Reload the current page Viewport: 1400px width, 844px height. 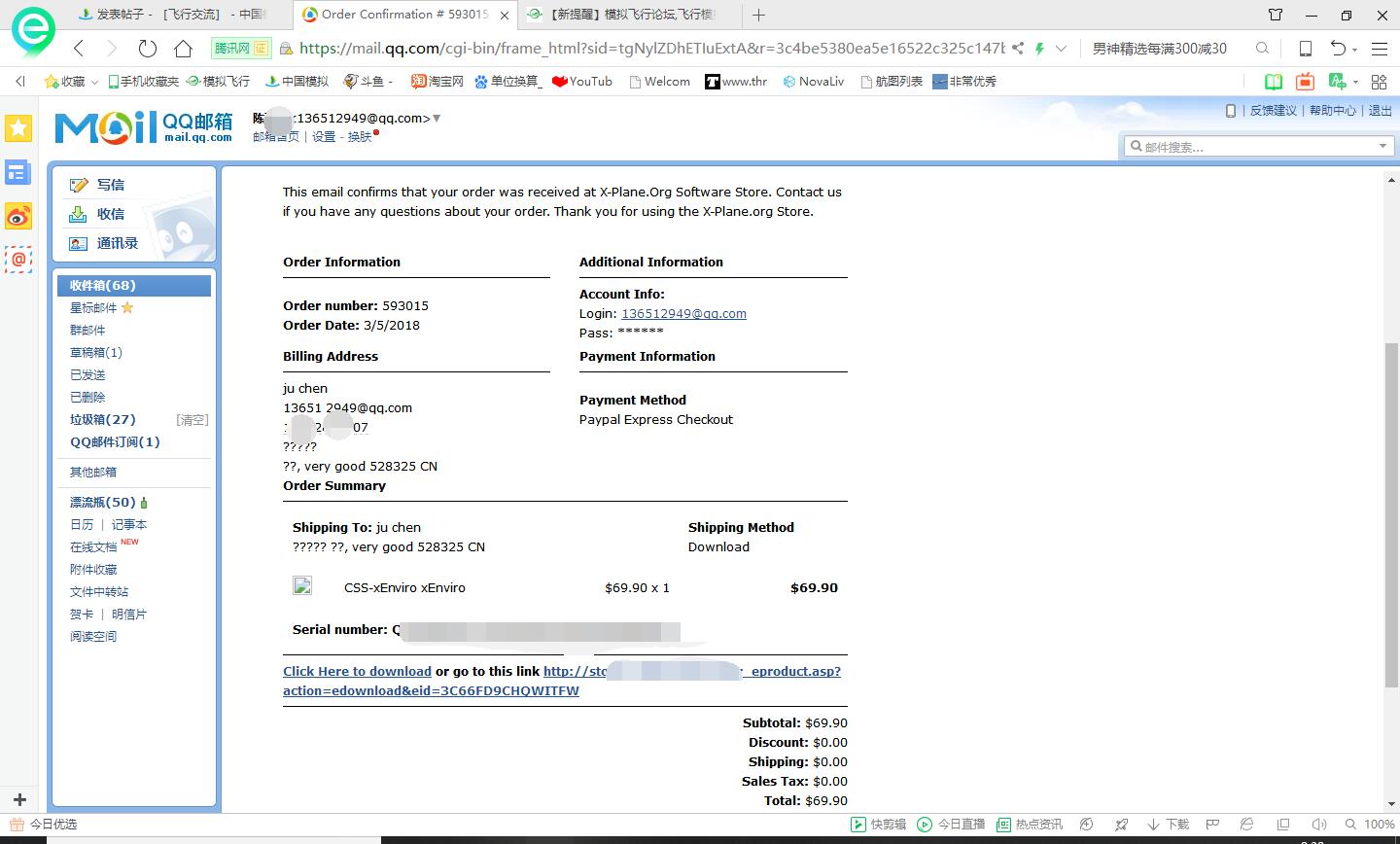148,48
